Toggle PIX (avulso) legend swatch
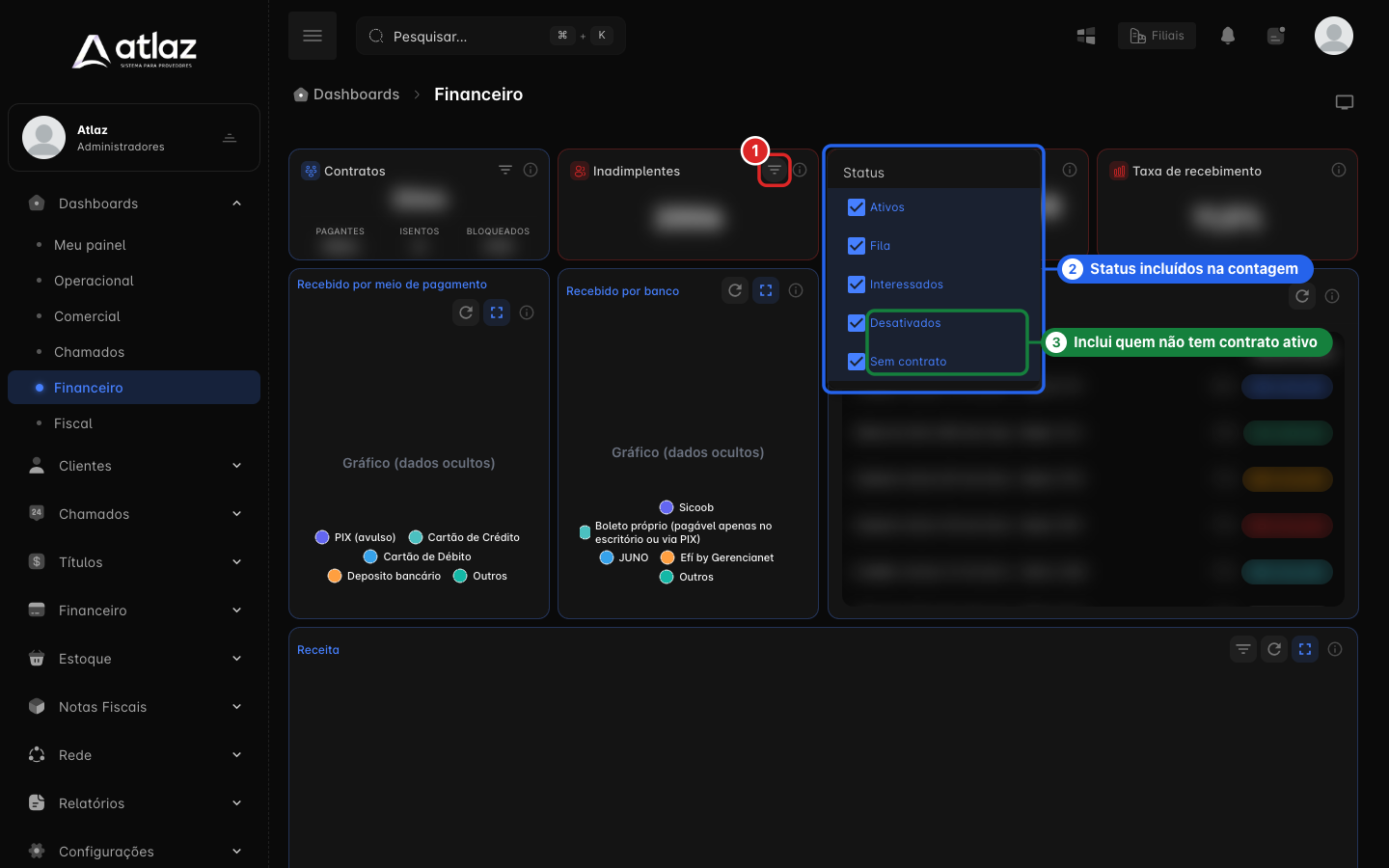The width and height of the screenshot is (1389, 868). 322,537
